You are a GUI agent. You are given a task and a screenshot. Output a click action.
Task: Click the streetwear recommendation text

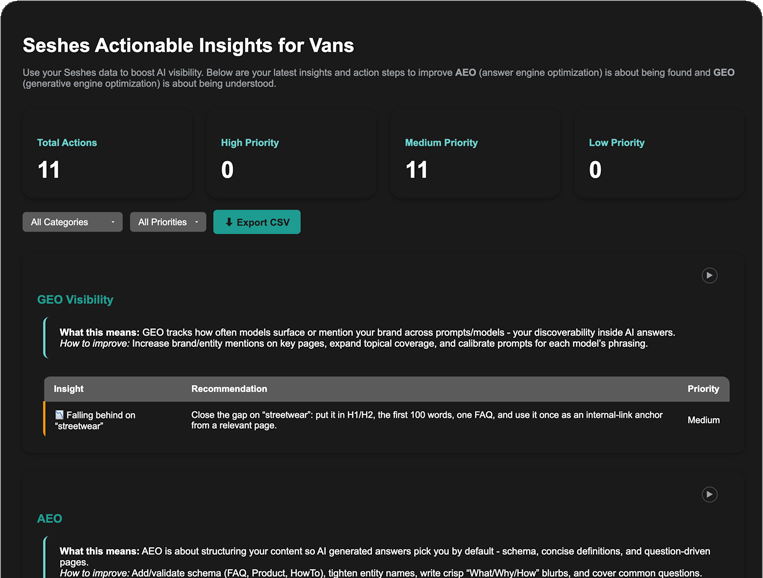click(426, 420)
